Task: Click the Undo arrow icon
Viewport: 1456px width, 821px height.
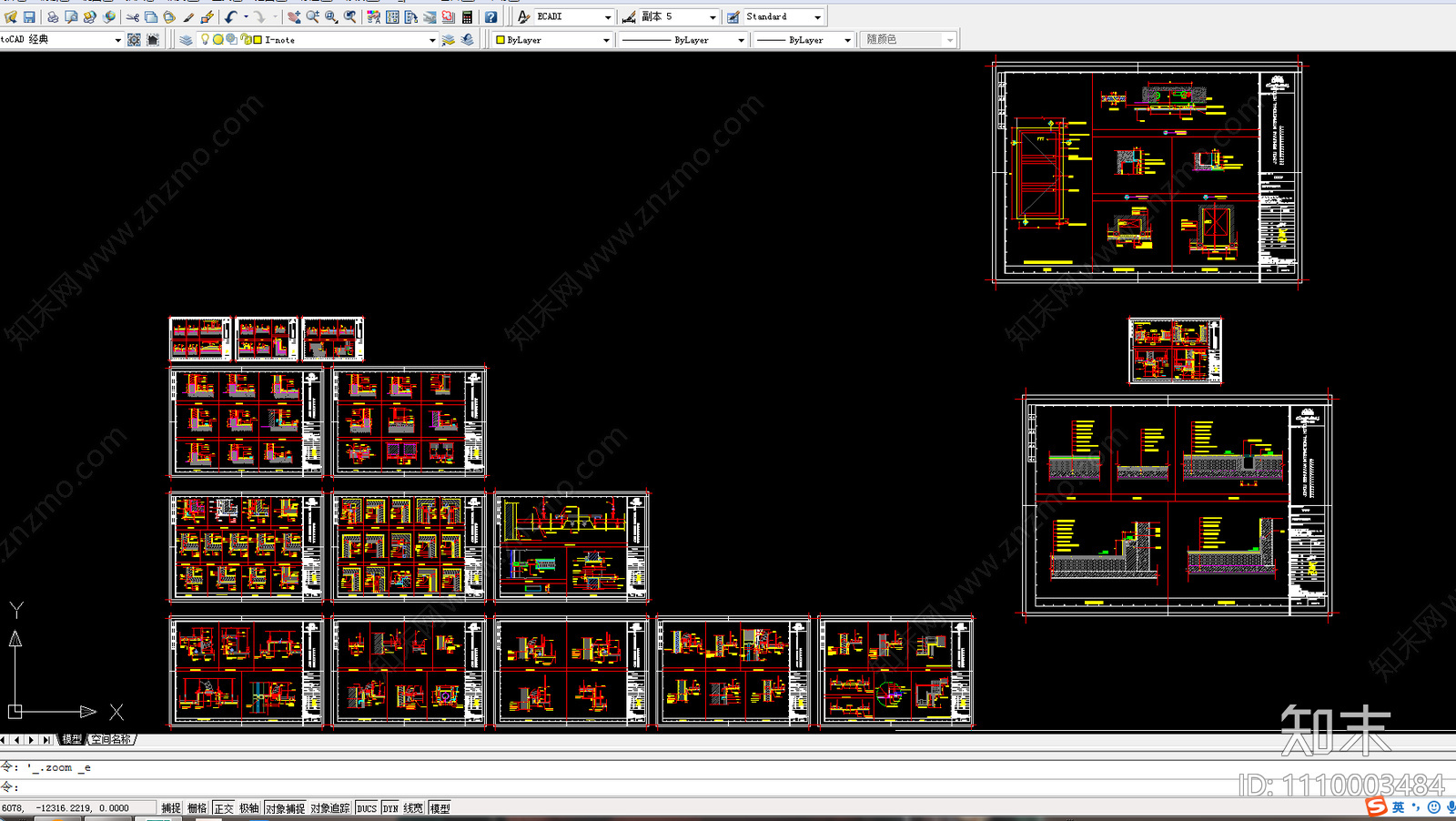Action: pyautogui.click(x=231, y=16)
